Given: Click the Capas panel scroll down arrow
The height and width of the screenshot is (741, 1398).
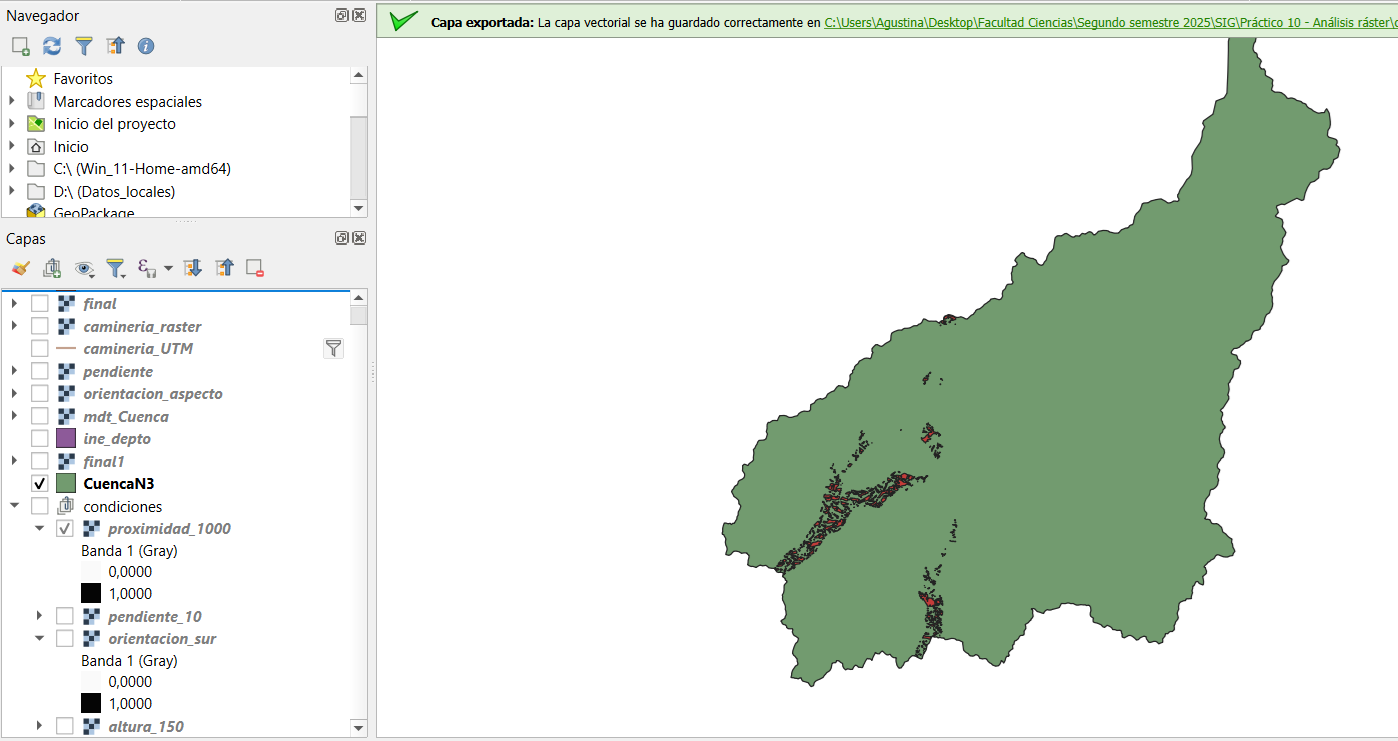Looking at the screenshot, I should pos(358,727).
